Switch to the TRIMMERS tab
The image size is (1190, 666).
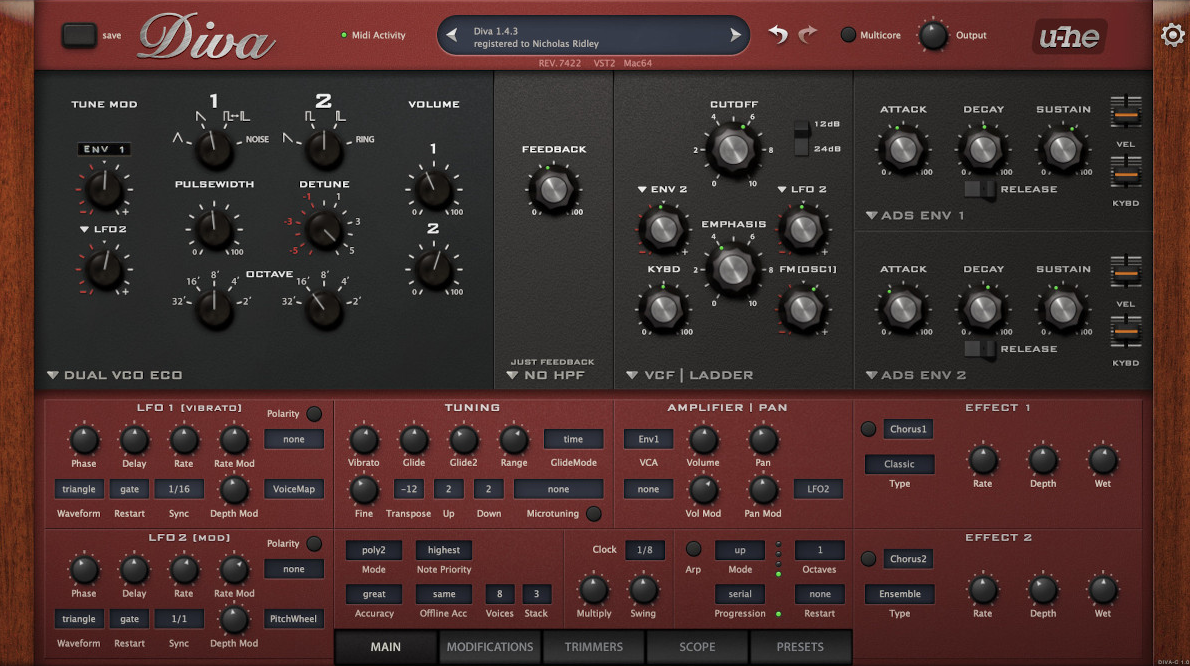[x=593, y=647]
